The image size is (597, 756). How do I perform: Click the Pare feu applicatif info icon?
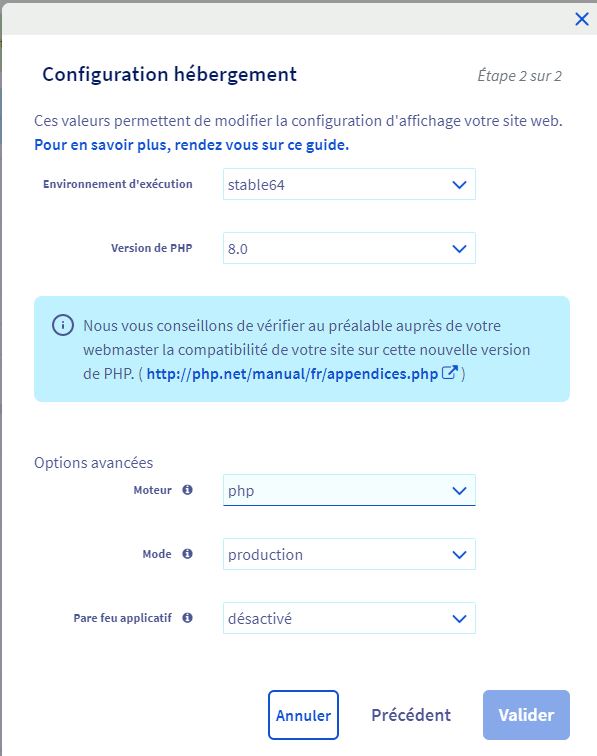(x=188, y=618)
